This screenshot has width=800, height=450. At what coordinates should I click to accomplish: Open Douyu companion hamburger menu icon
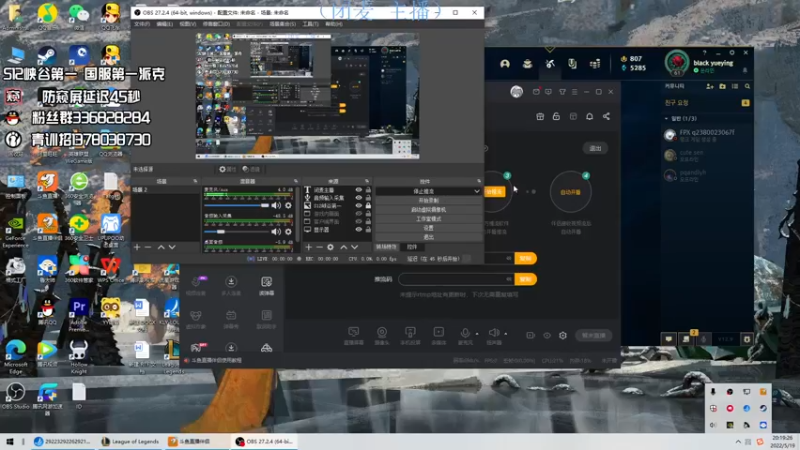click(x=574, y=92)
